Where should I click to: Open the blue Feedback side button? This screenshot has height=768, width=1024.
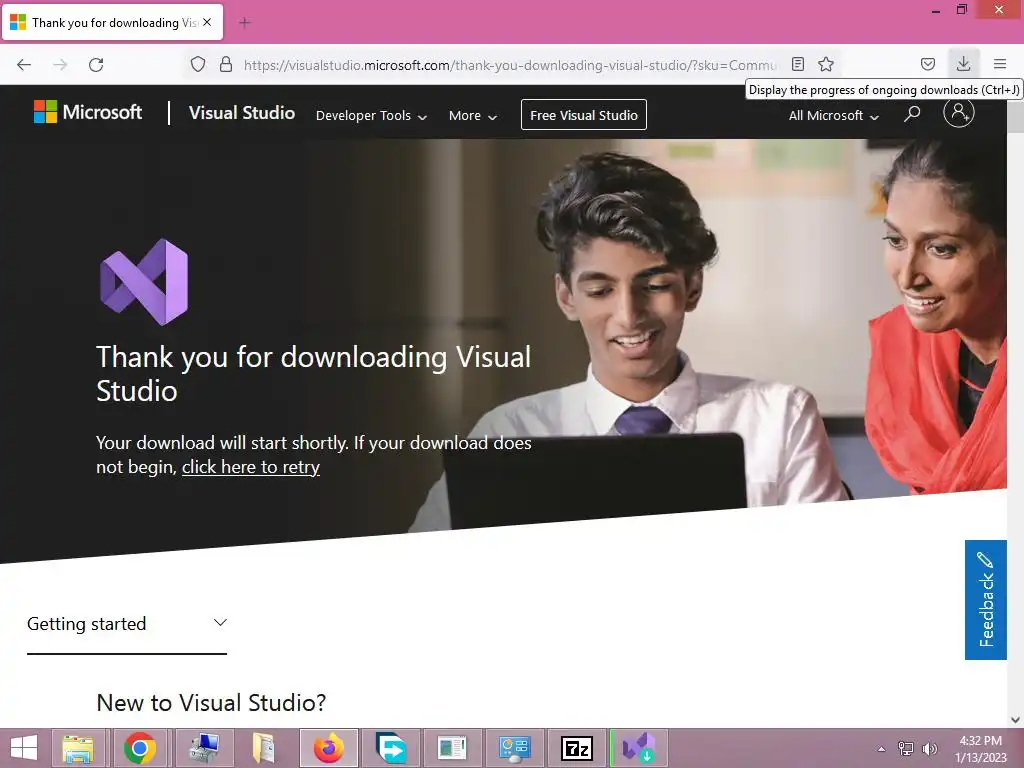click(985, 600)
